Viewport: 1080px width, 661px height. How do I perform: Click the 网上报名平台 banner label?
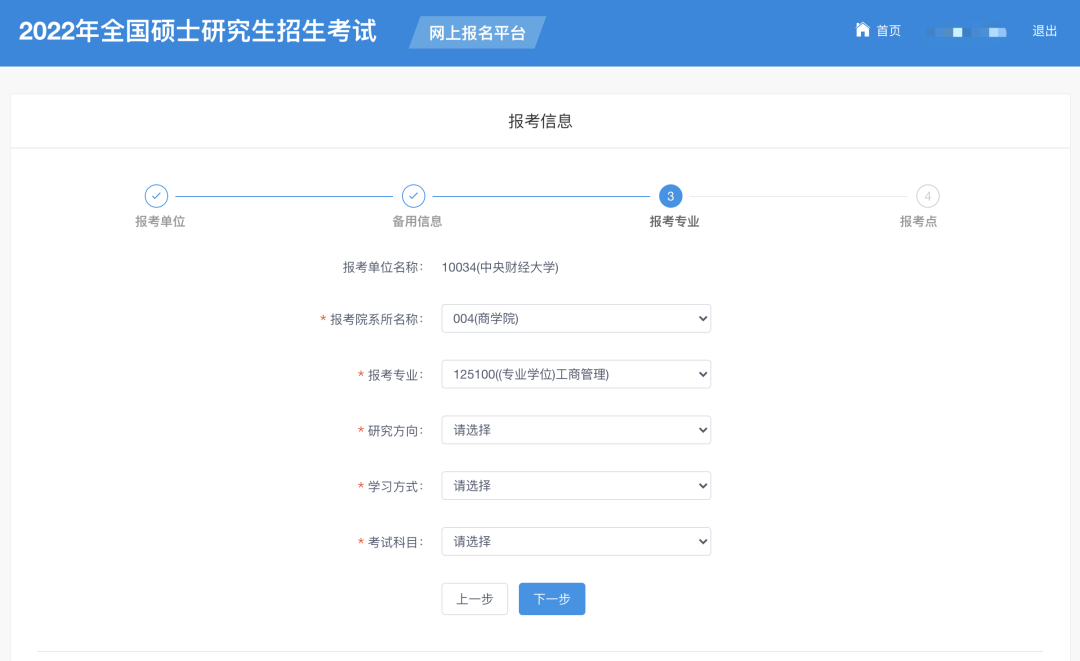click(x=477, y=33)
